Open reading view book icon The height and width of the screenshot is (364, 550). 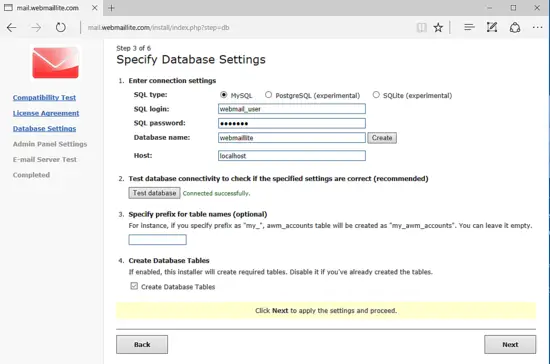click(x=421, y=27)
